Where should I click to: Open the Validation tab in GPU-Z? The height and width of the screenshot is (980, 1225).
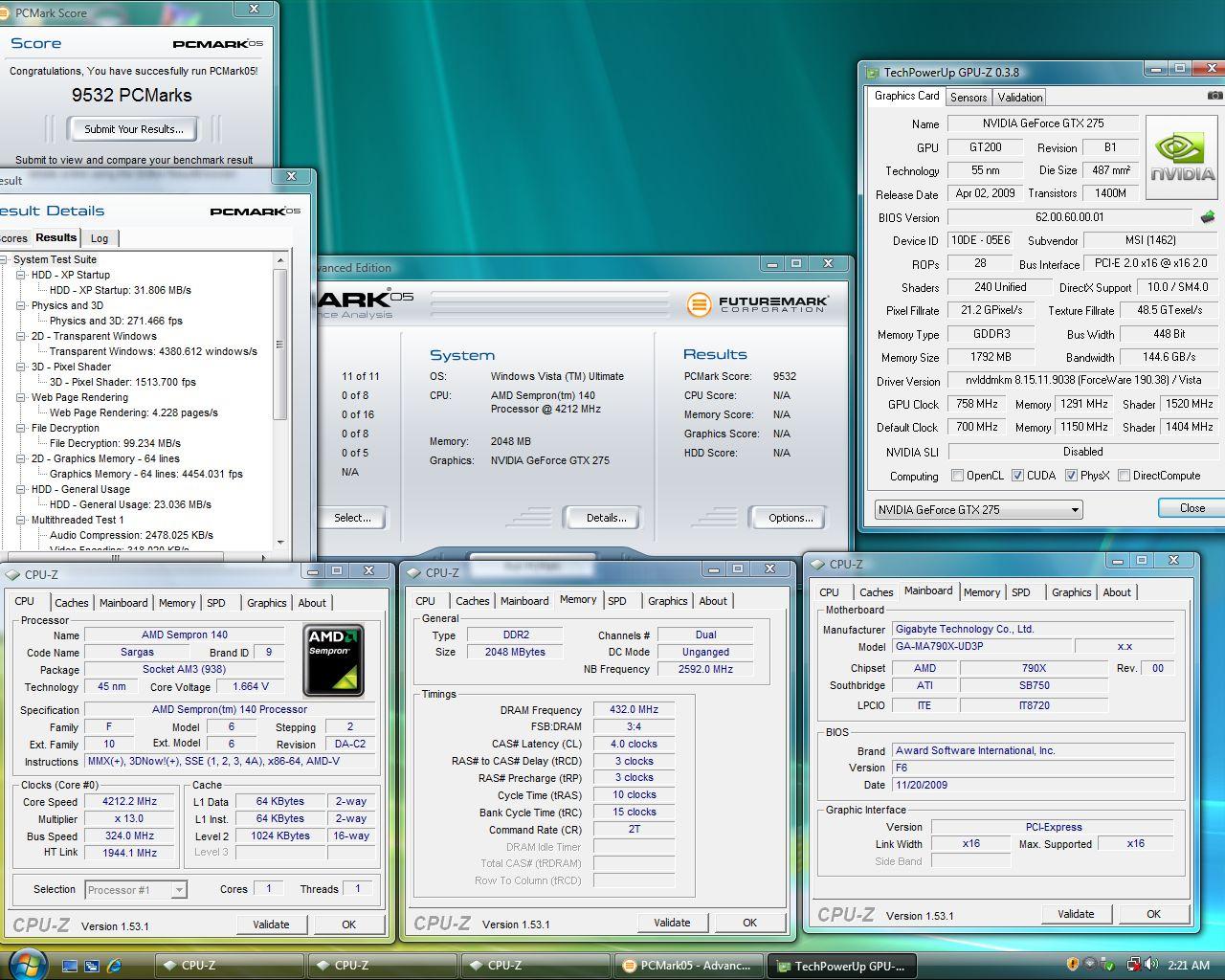click(1019, 98)
